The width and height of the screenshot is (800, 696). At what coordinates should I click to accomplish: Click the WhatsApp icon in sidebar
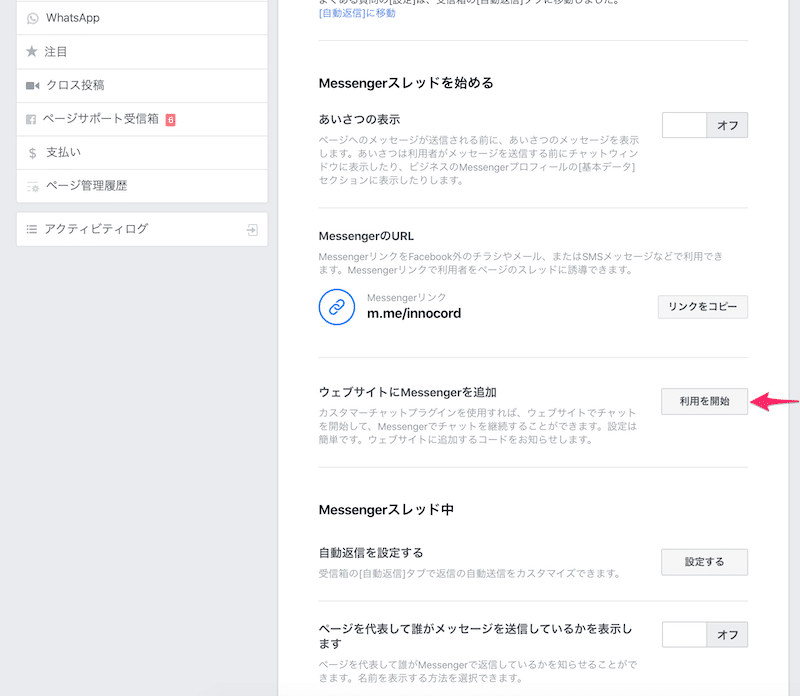33,18
